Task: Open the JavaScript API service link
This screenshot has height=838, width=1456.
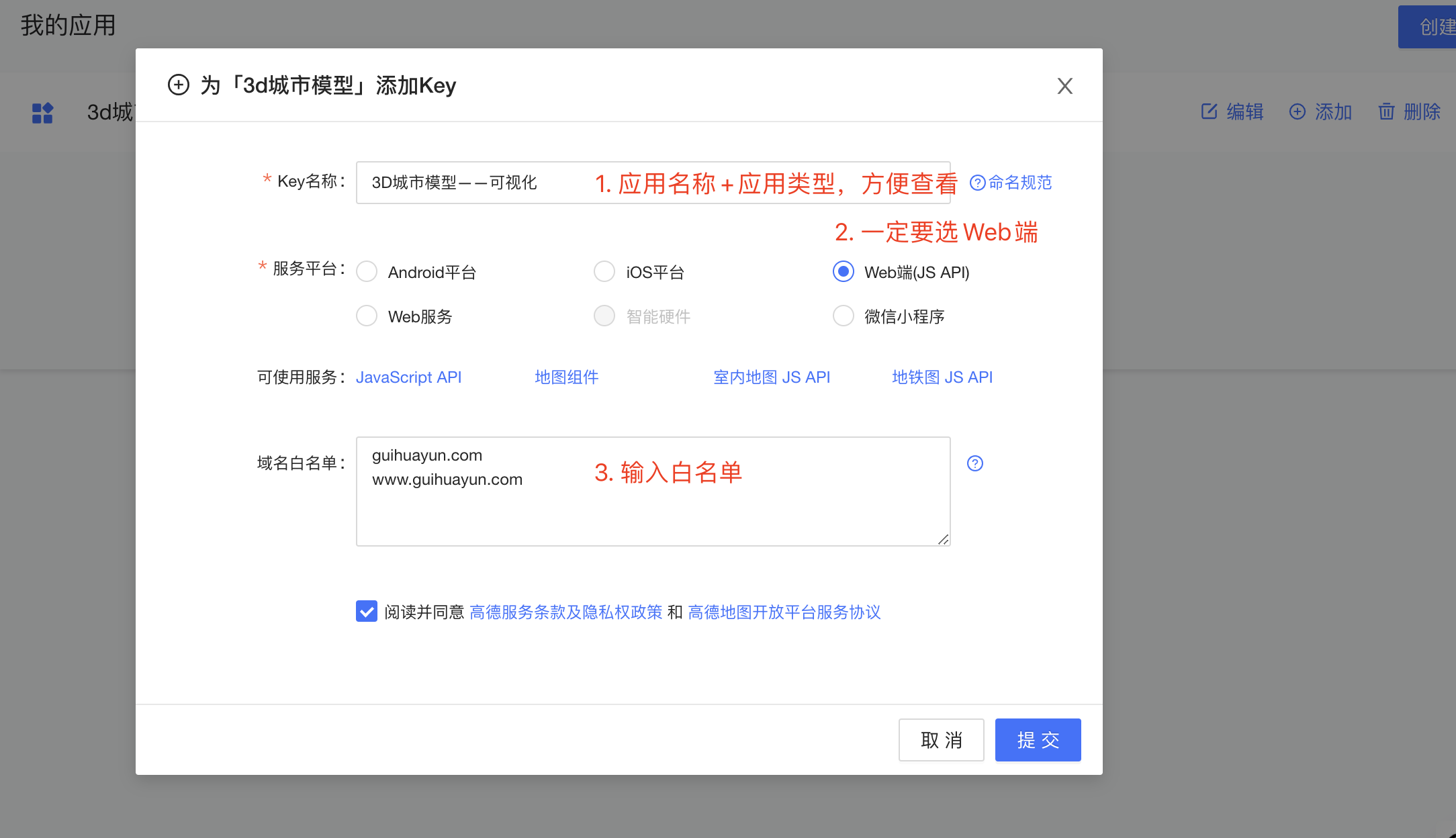Action: click(408, 377)
